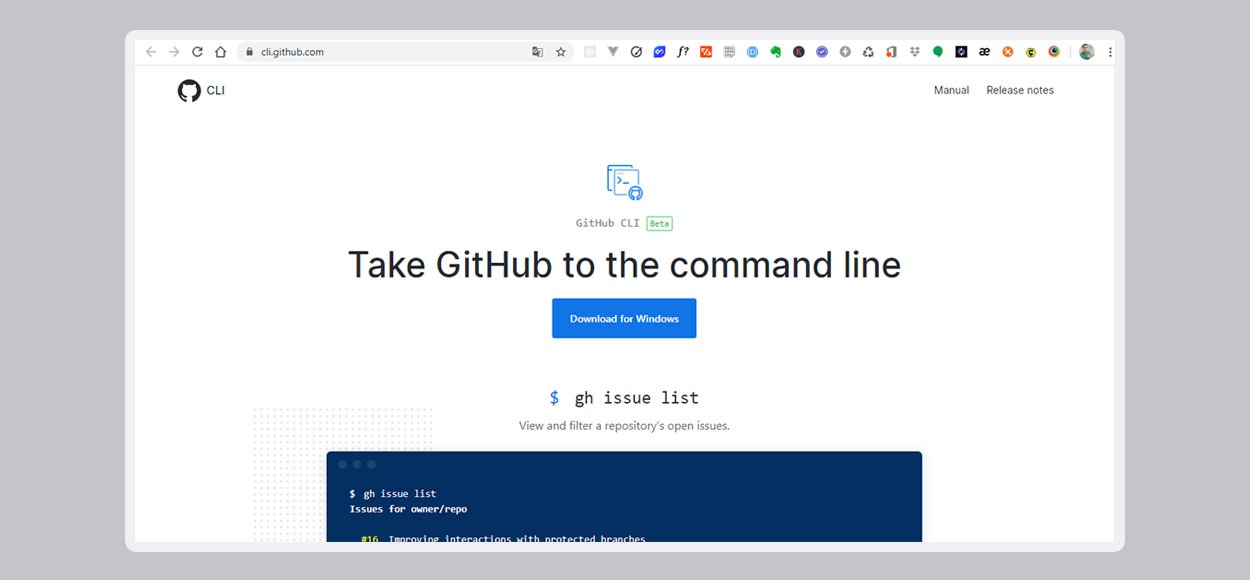Click the GitHub Octocat logo
This screenshot has width=1250, height=580.
click(x=189, y=91)
